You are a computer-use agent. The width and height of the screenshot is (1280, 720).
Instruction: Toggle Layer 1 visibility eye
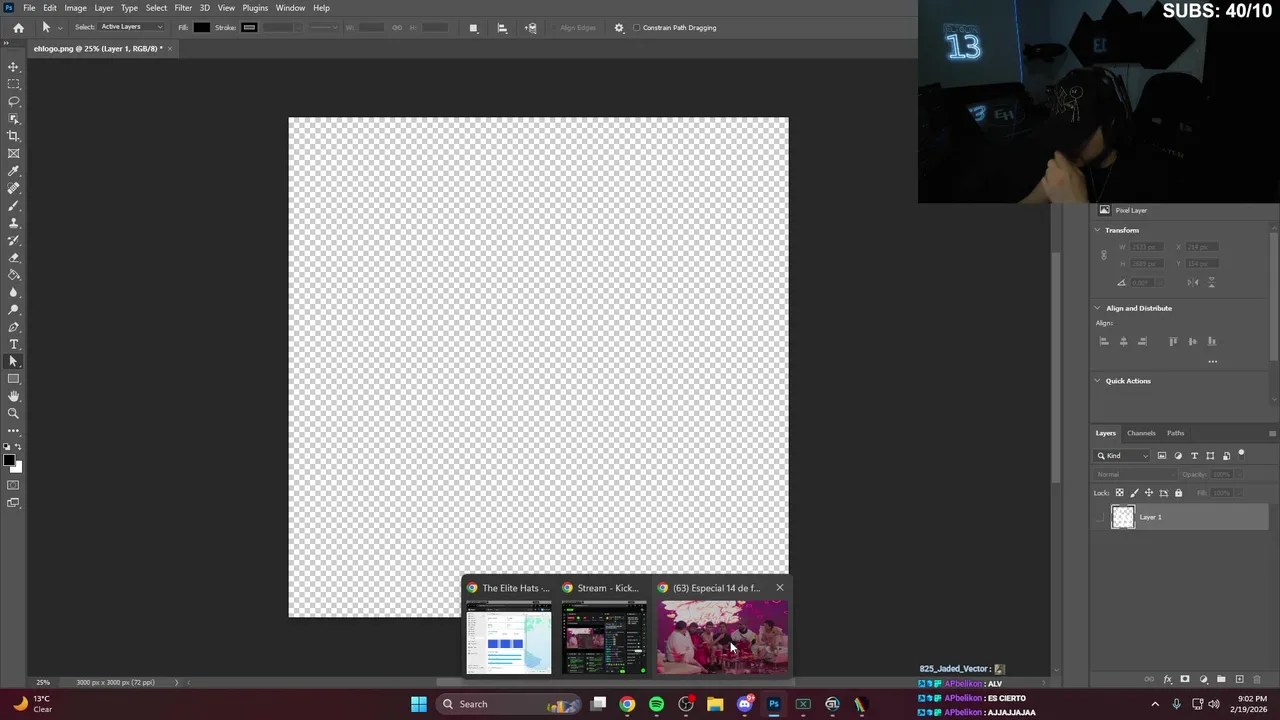(1101, 517)
